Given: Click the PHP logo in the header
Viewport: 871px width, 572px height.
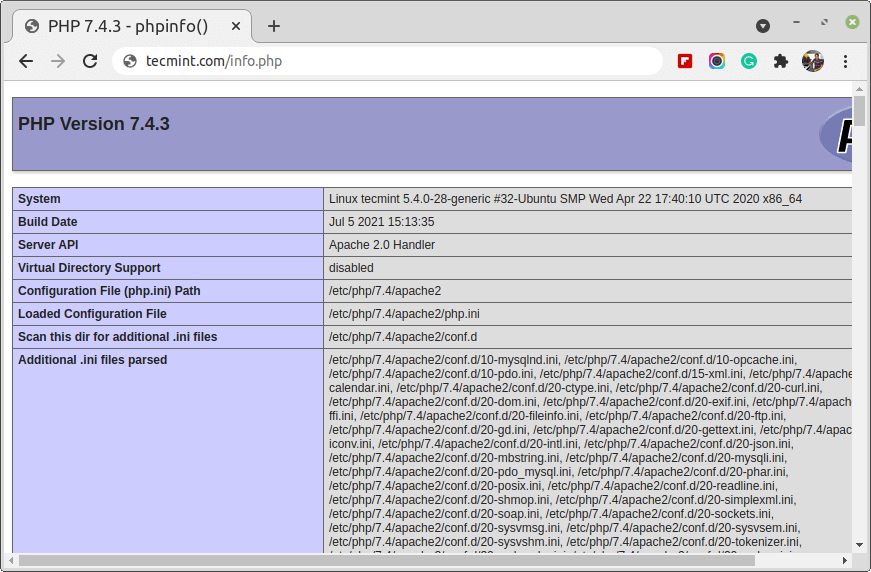Looking at the screenshot, I should pos(838,134).
